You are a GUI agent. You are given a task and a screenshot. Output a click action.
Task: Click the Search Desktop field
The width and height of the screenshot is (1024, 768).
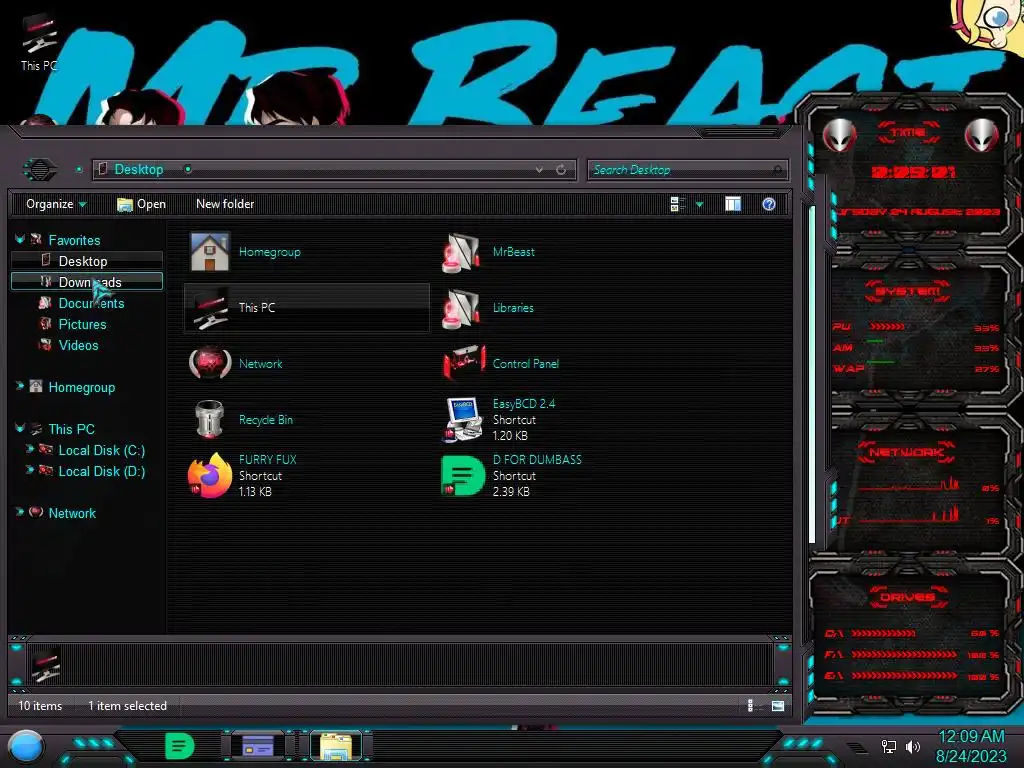point(688,170)
